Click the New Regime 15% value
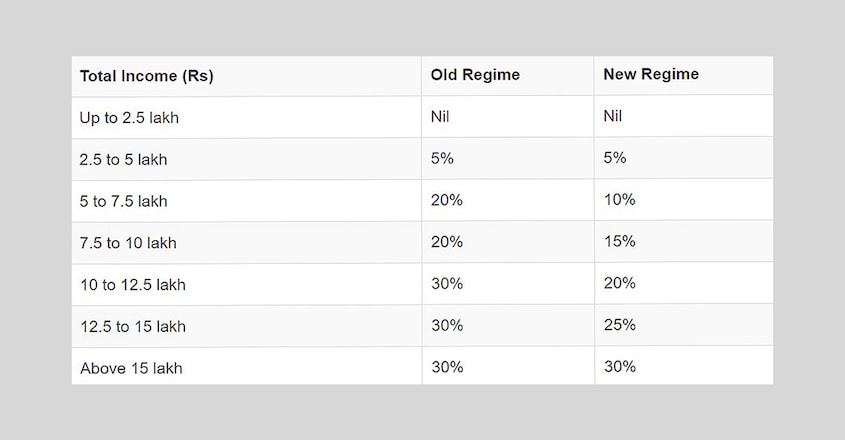Screen dimensions: 845x440 [x=620, y=241]
